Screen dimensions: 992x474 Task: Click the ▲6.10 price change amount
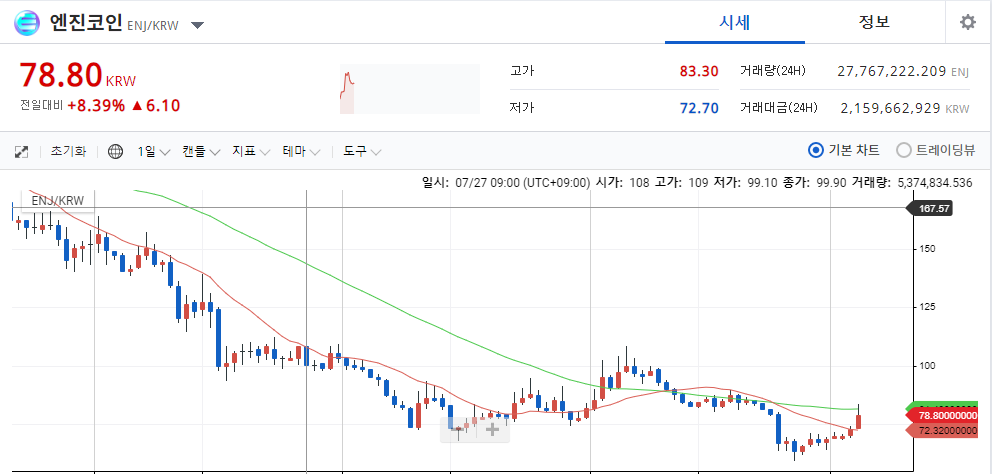(x=156, y=106)
